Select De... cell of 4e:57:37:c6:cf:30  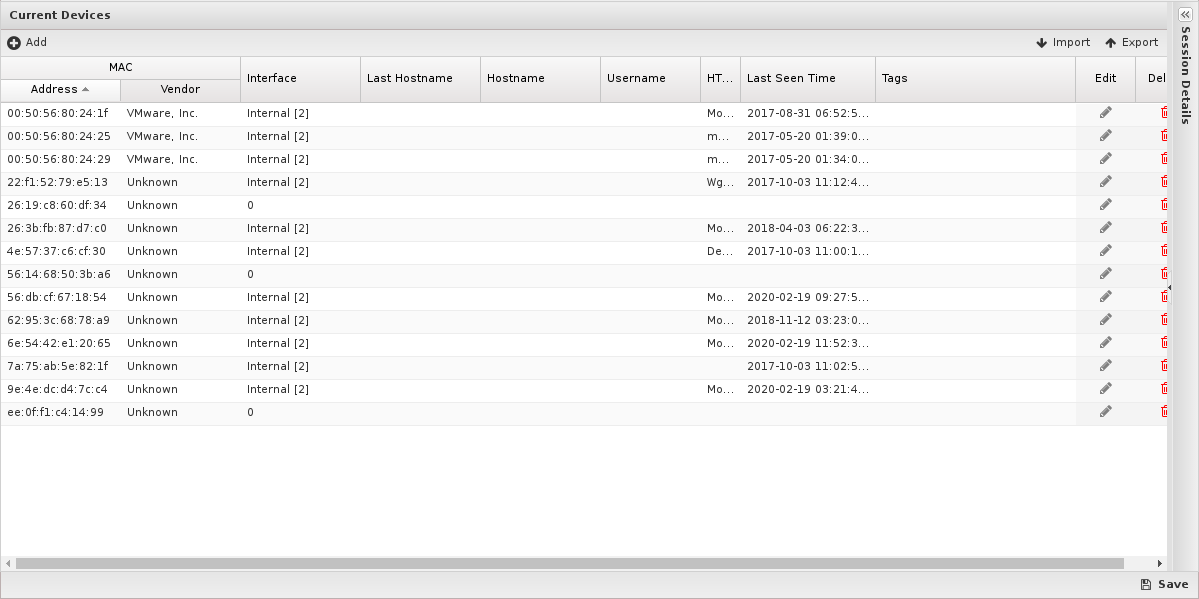pyautogui.click(x=720, y=251)
